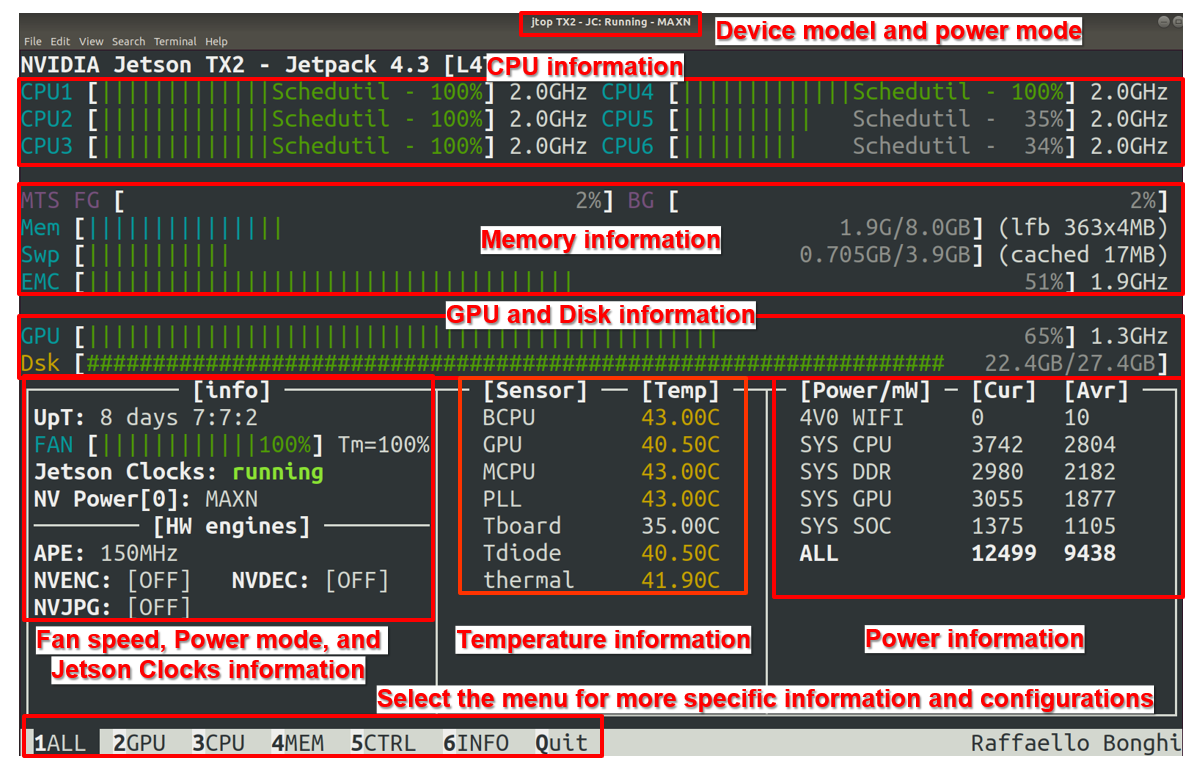This screenshot has width=1185, height=758.
Task: Click the window title 'jtop TX2 - JC: Running - MAXN'
Action: (611, 22)
